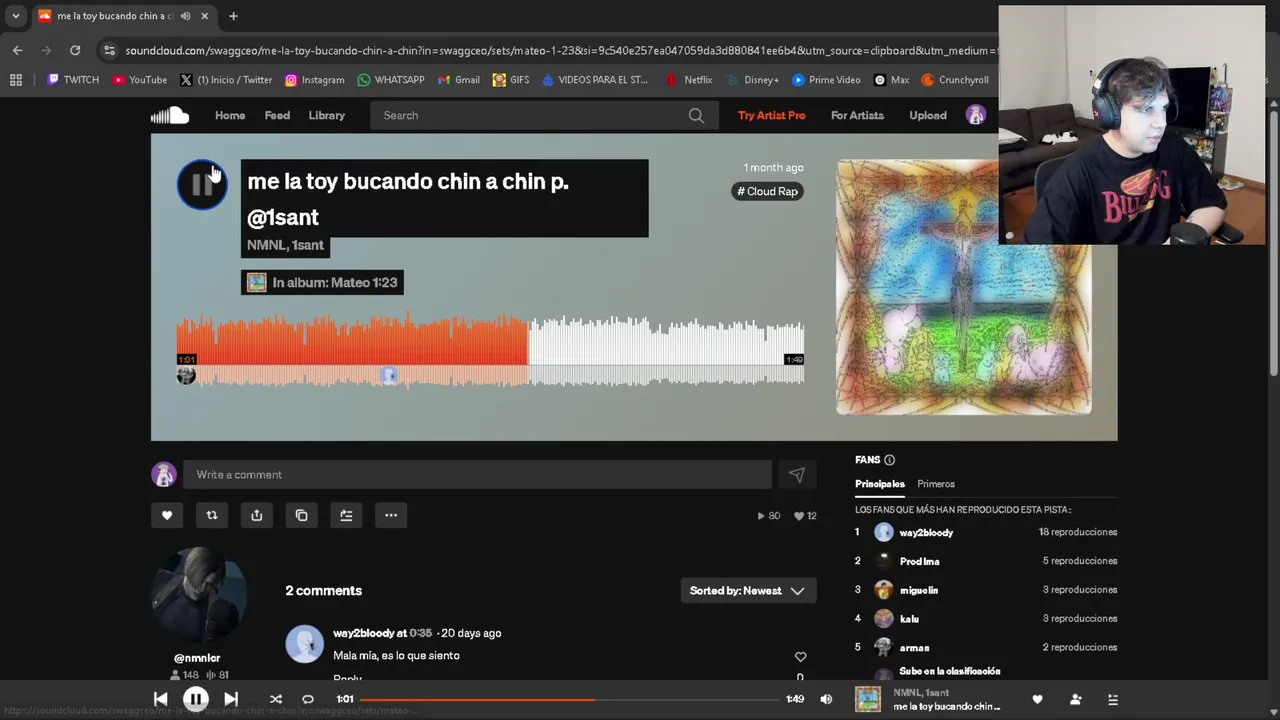Click the Cloud Rap tag
Screen dimensions: 1280x720
(768, 192)
